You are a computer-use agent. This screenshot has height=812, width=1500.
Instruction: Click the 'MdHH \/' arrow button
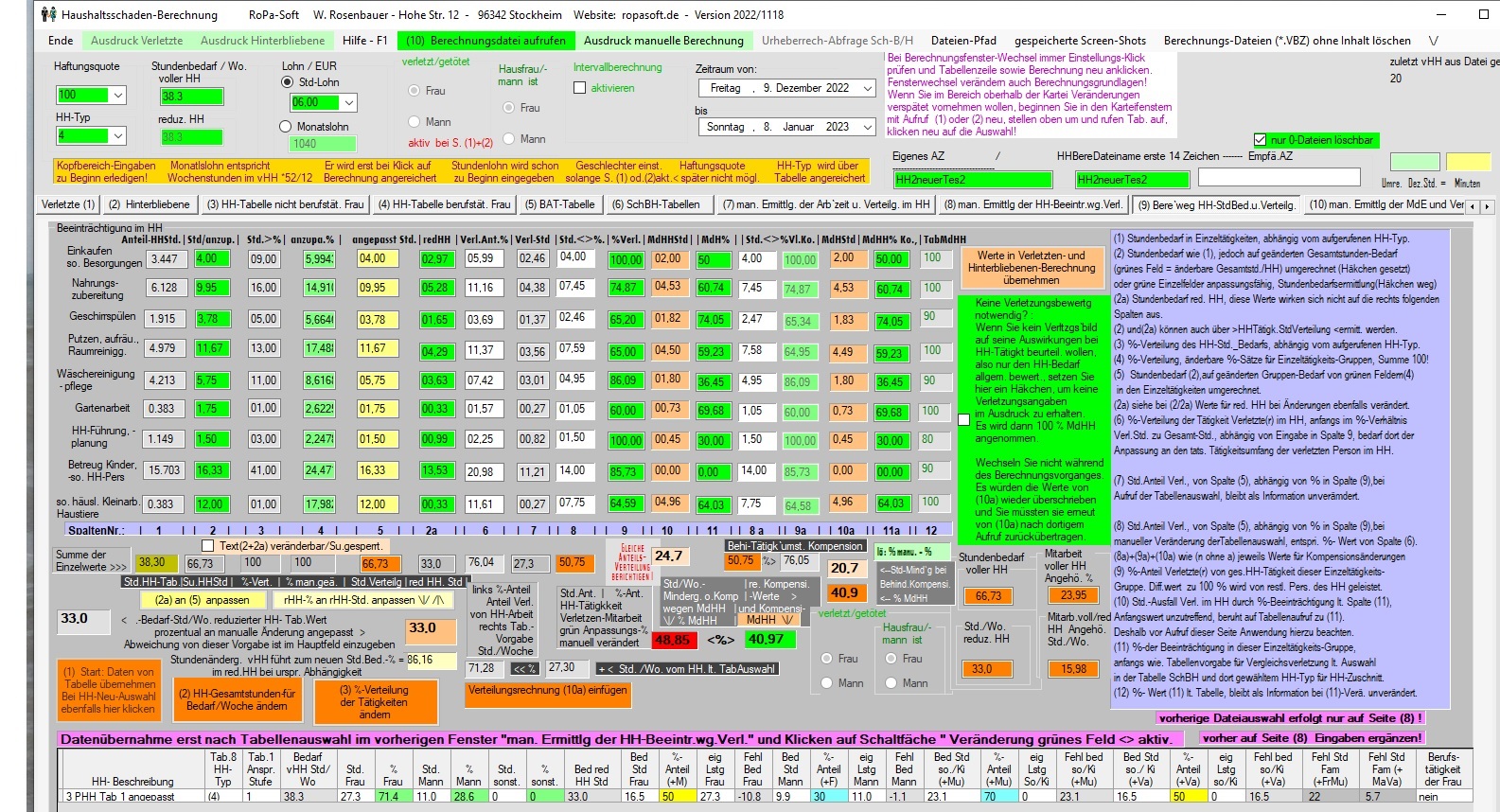point(768,620)
